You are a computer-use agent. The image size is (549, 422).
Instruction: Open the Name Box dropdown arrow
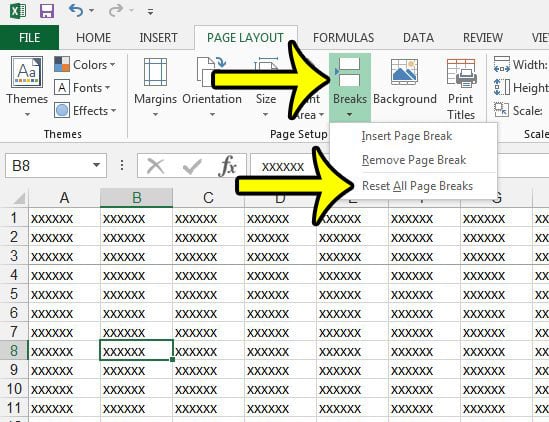[x=96, y=165]
